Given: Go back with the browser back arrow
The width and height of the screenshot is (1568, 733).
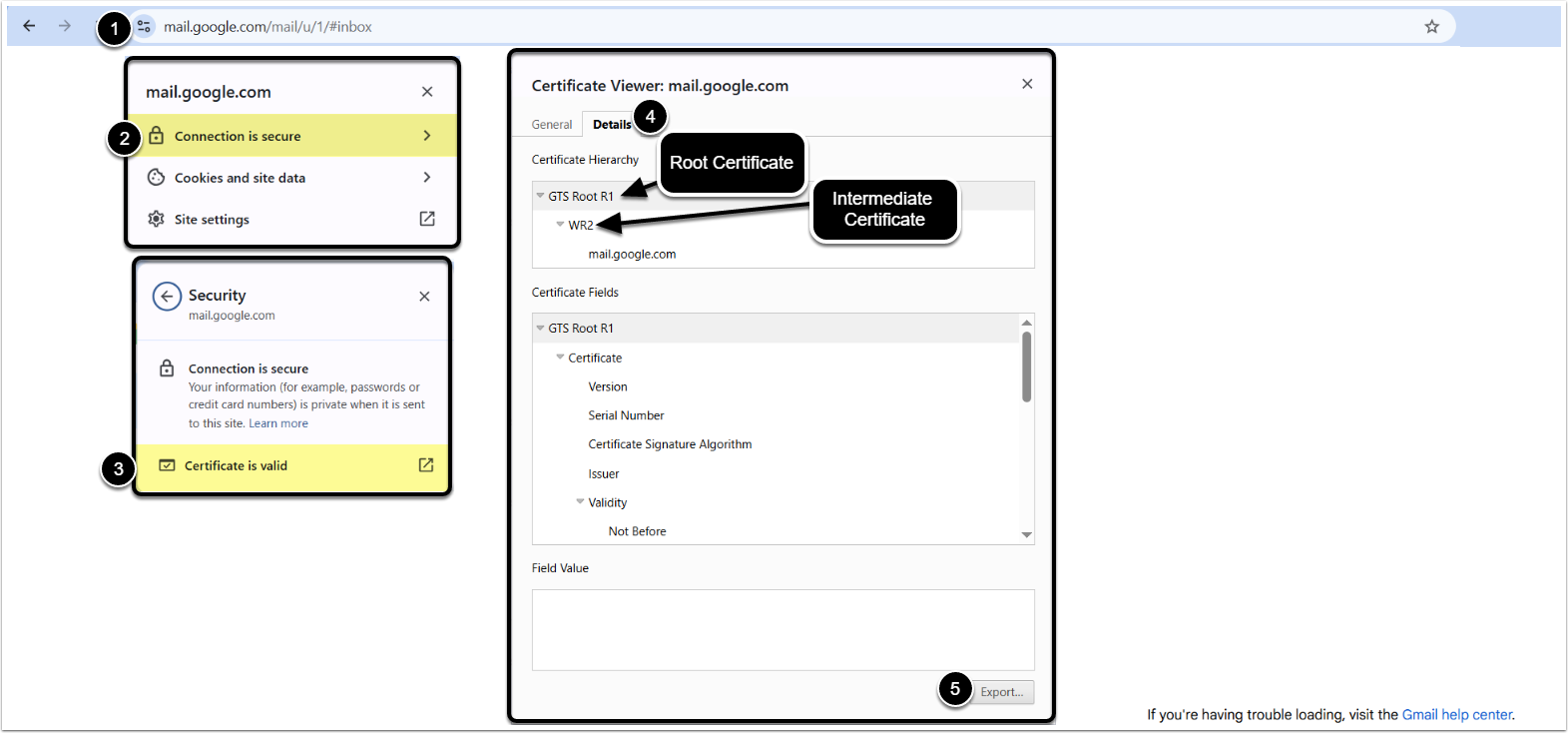Looking at the screenshot, I should 29,26.
